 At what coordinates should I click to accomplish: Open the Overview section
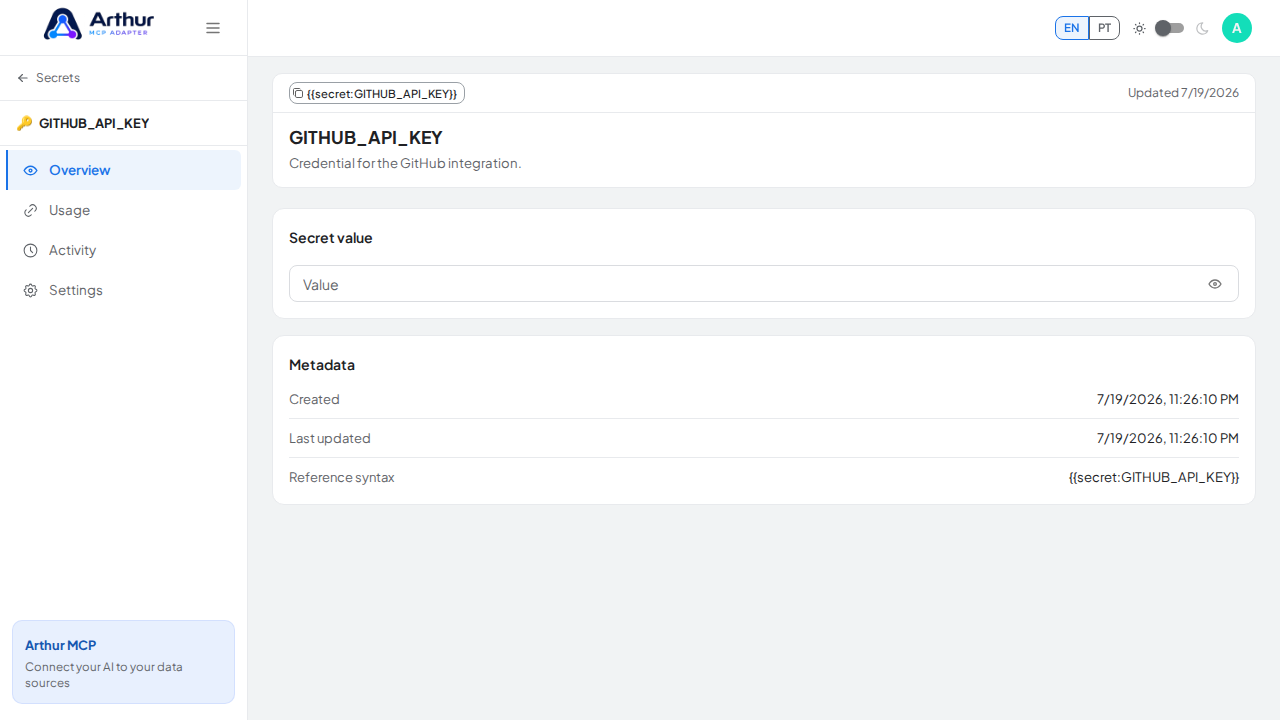pyautogui.click(x=124, y=170)
